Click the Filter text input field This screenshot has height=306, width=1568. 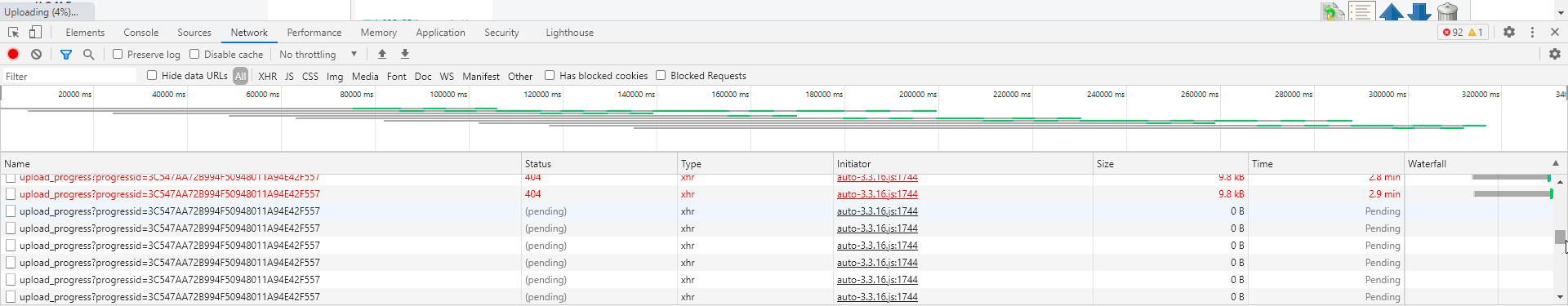pyautogui.click(x=70, y=76)
